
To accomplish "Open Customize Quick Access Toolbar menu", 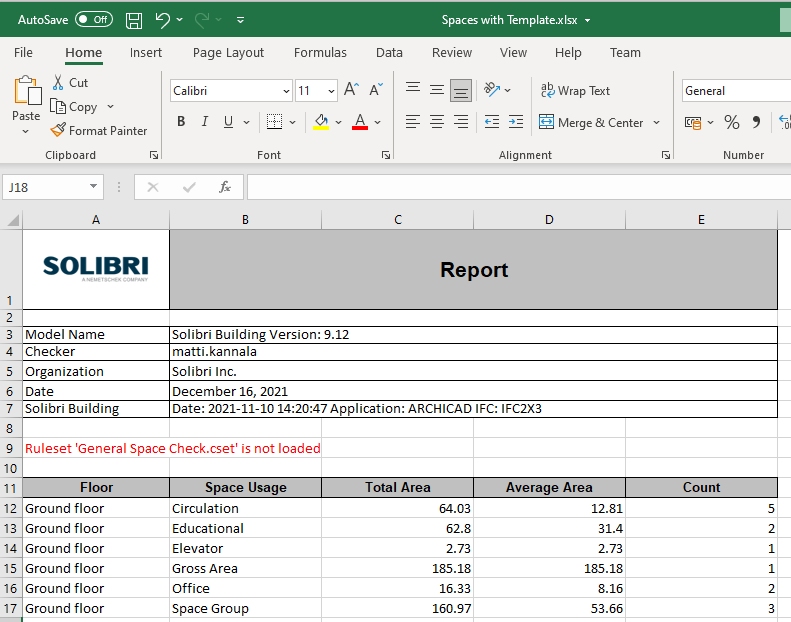I will 241,20.
